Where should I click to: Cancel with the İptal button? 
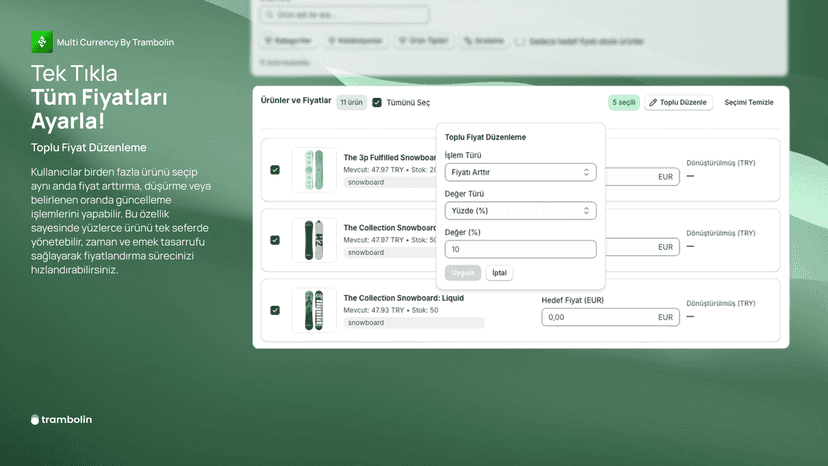(x=499, y=273)
